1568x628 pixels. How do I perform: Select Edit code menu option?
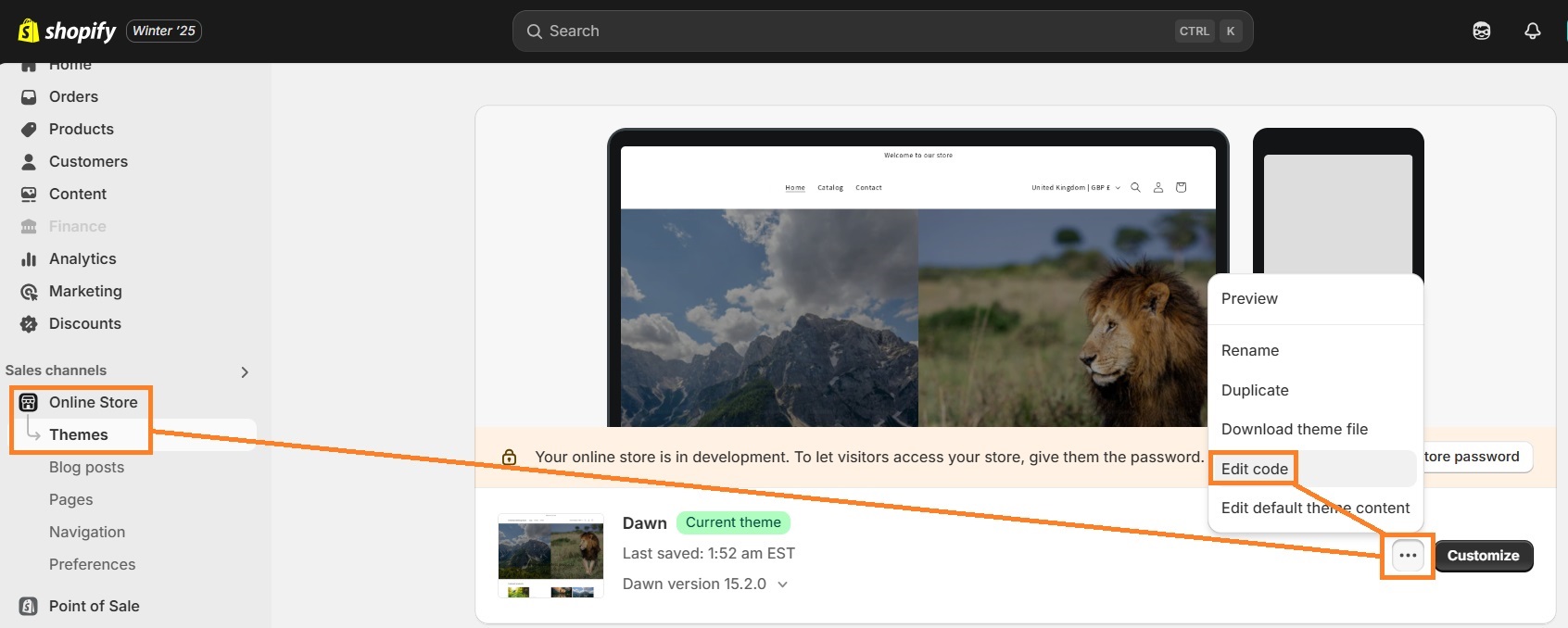tap(1255, 469)
